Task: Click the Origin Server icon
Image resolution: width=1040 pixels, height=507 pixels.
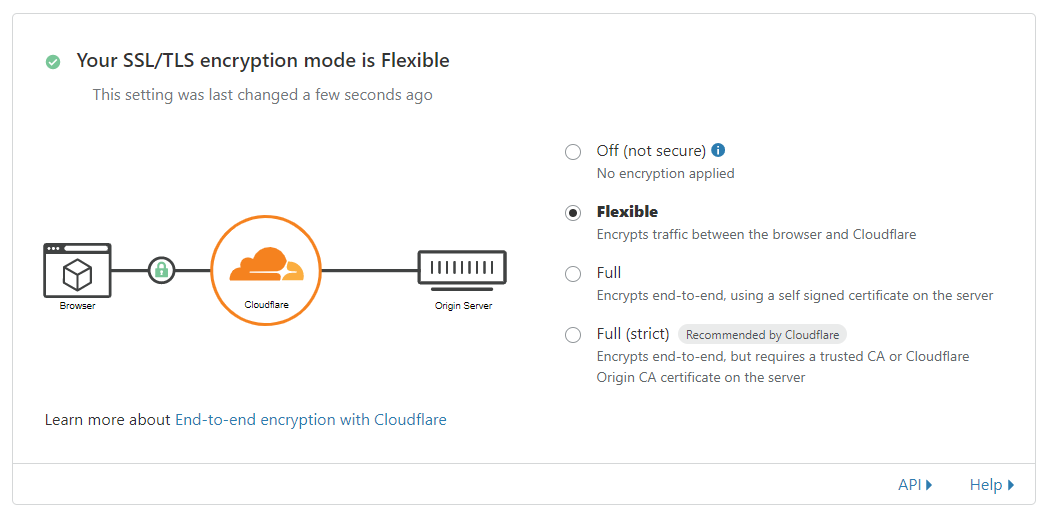Action: (461, 268)
